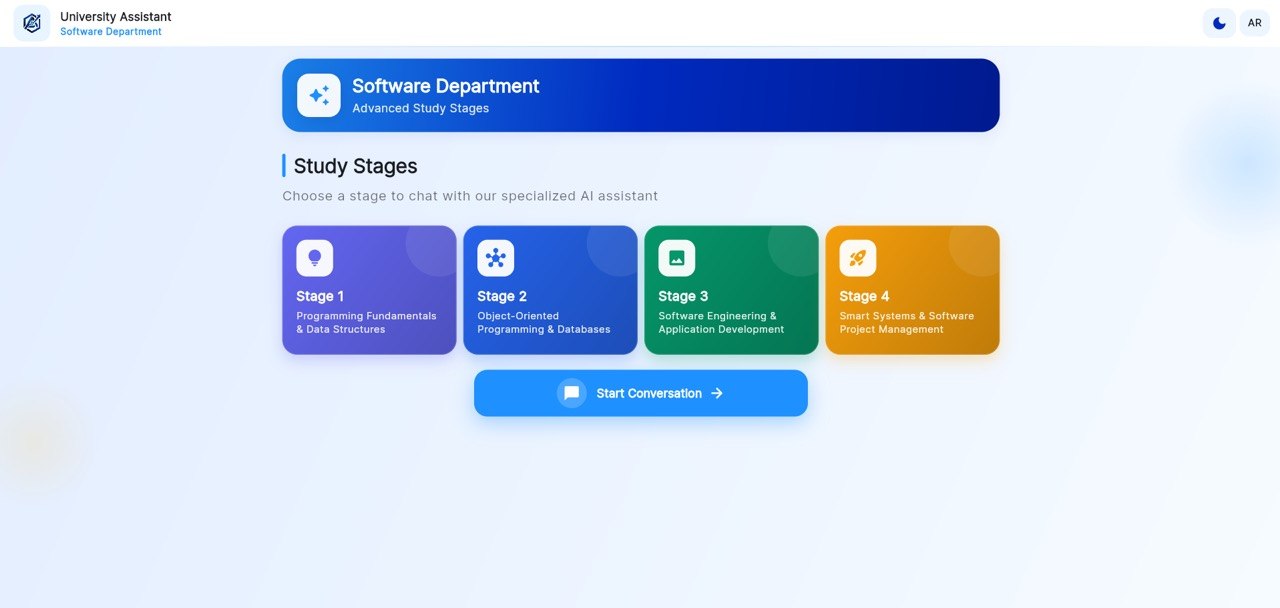
Task: Click the 'Choose a stage to chat' instruction text
Action: coord(470,196)
